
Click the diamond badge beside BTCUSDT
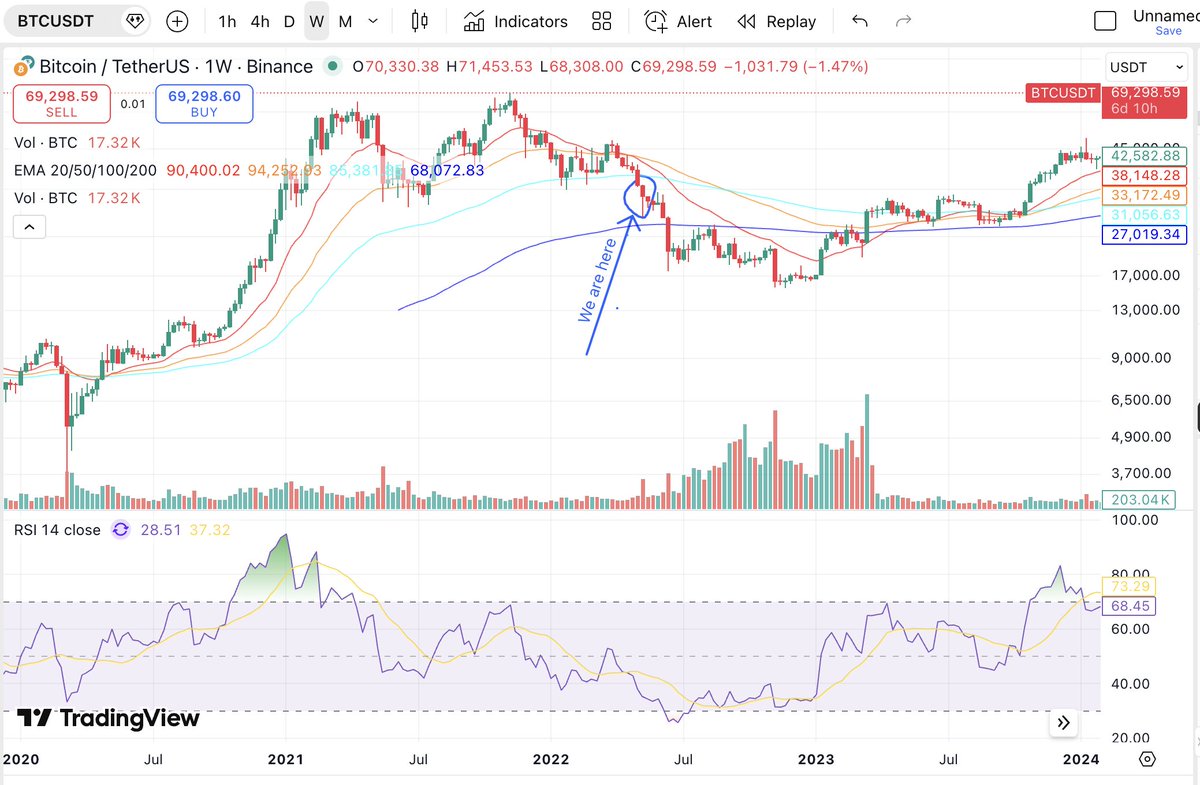pyautogui.click(x=133, y=20)
